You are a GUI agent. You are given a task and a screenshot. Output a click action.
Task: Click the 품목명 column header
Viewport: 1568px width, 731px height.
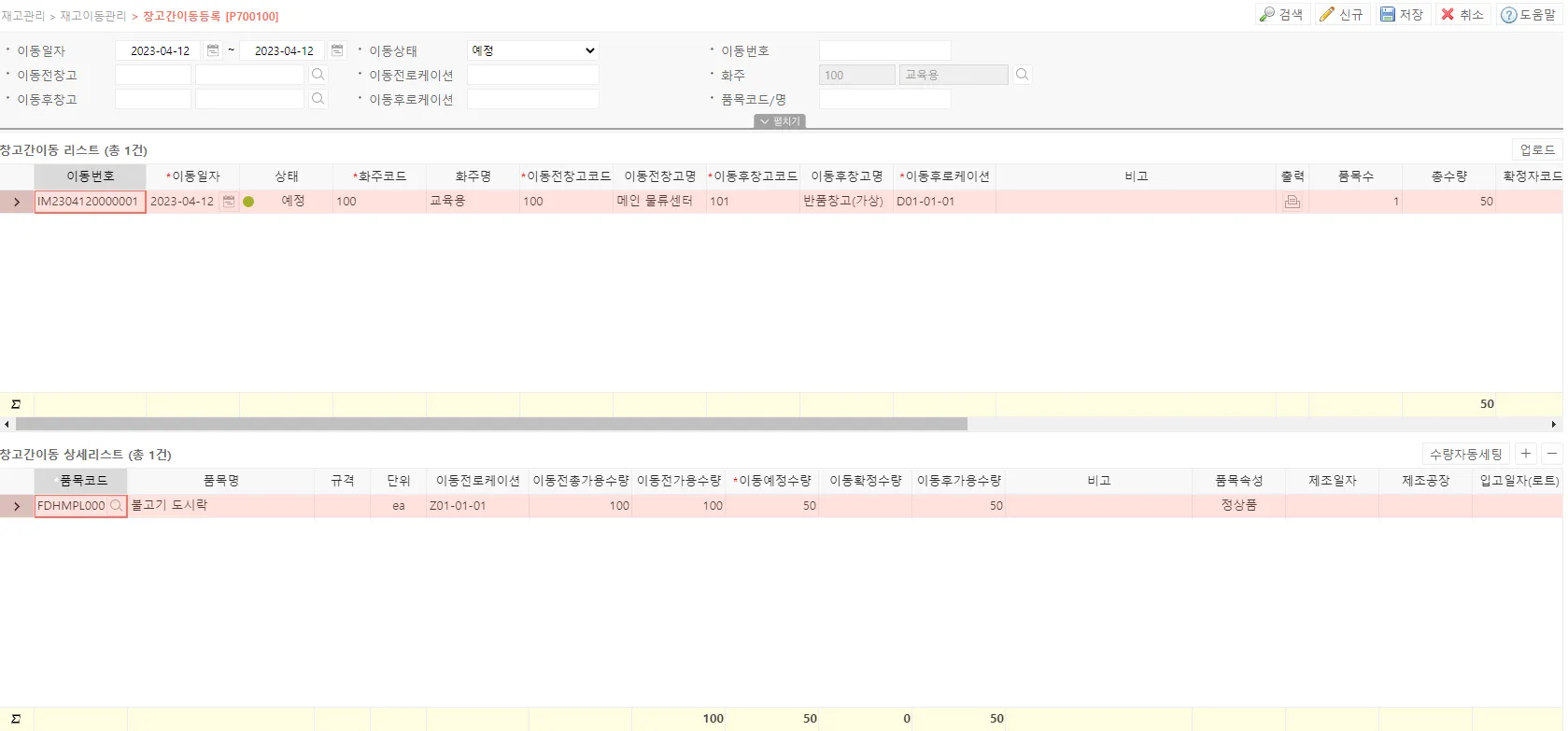(220, 481)
